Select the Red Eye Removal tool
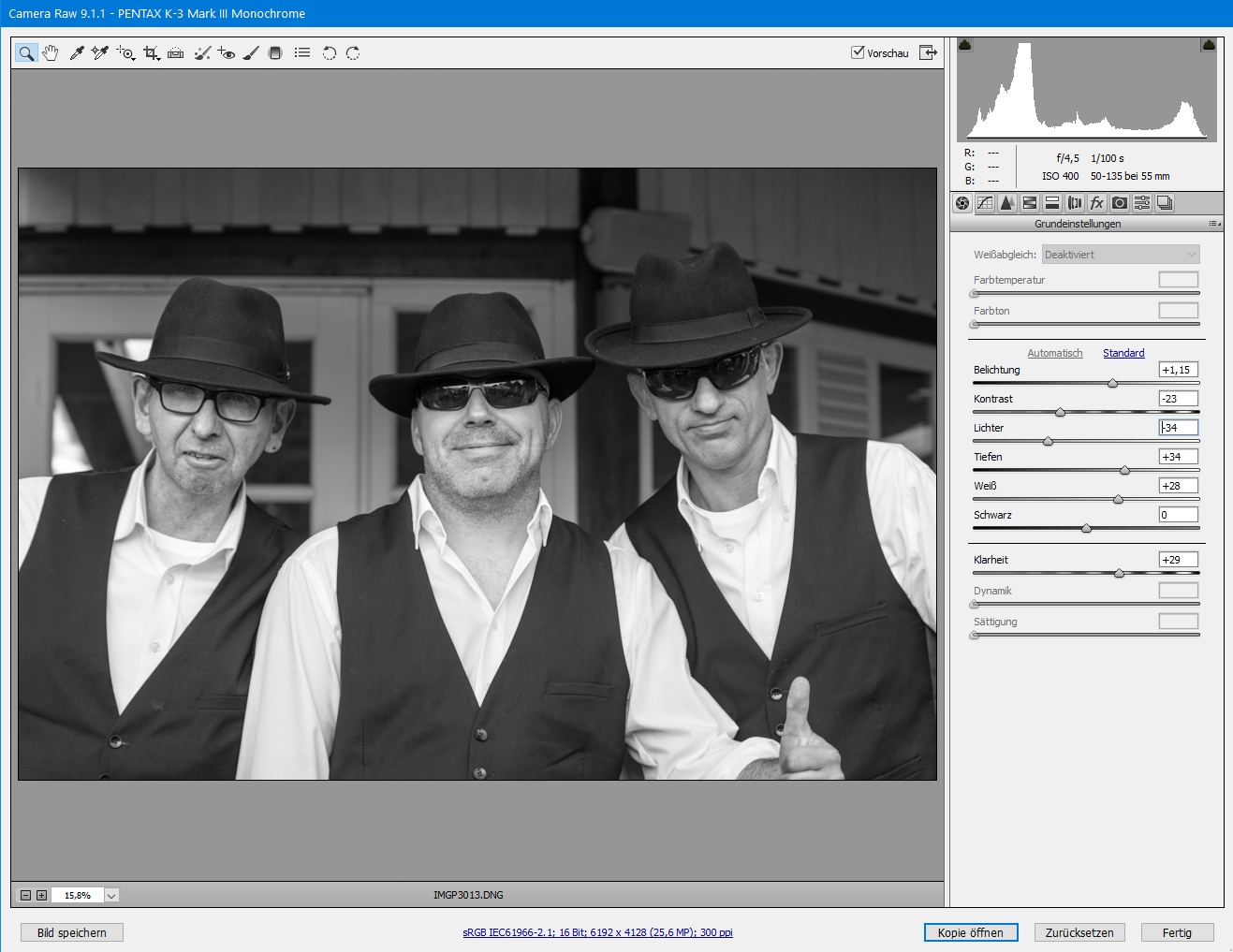Screen dimensions: 1233x952 [x=226, y=53]
